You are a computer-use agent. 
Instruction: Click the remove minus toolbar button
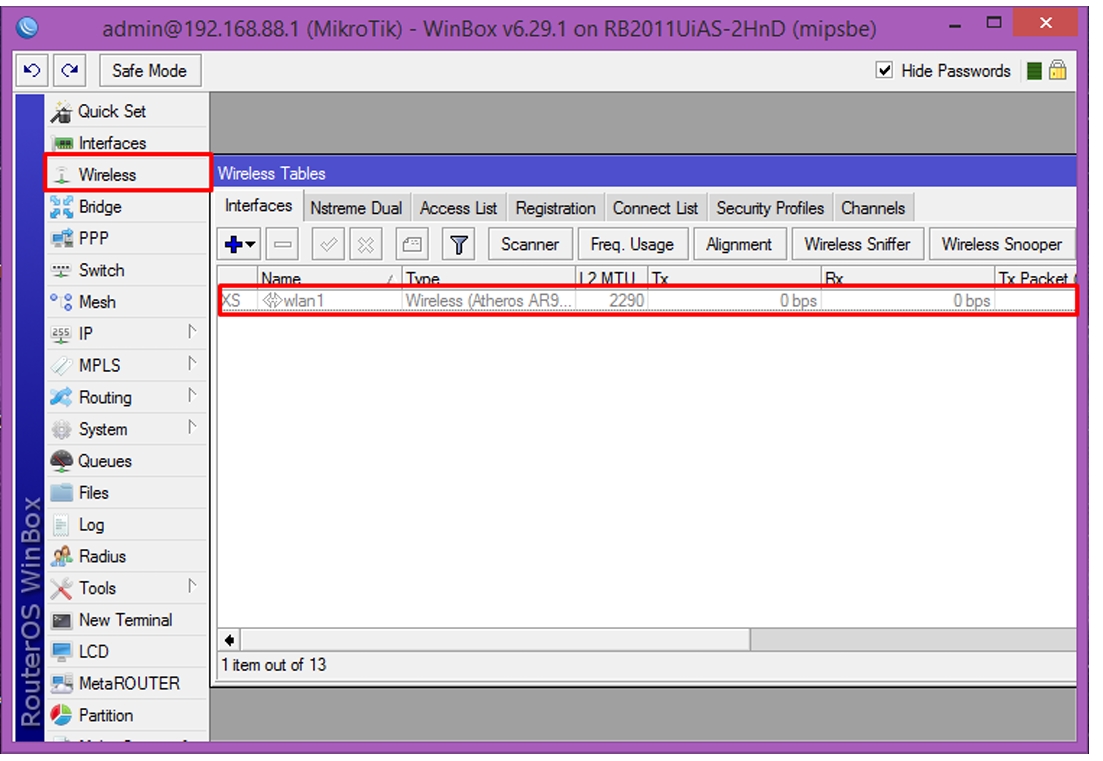tap(283, 245)
